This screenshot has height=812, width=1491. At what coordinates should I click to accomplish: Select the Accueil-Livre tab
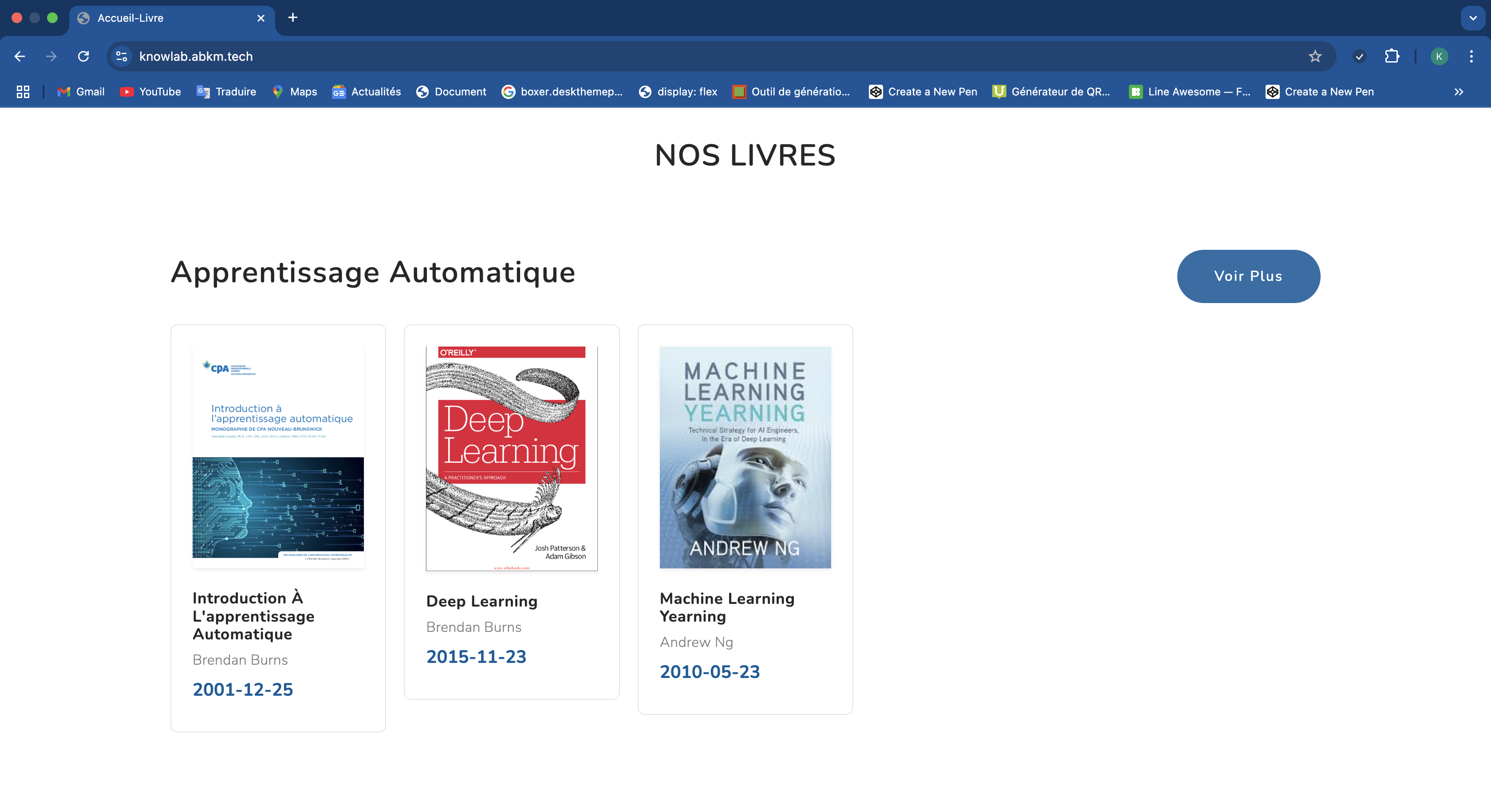[171, 18]
